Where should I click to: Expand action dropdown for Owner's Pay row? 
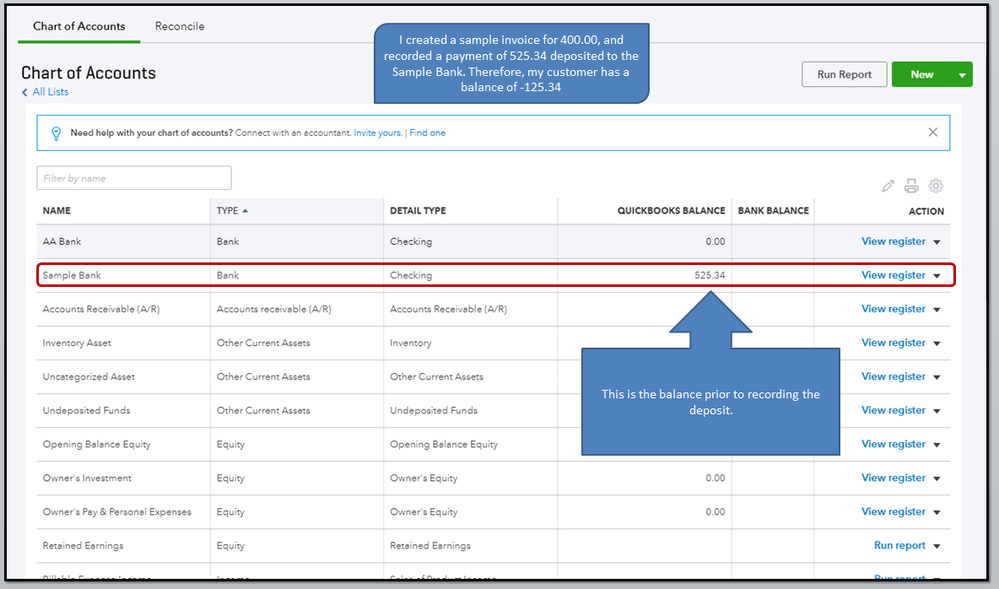(x=937, y=513)
